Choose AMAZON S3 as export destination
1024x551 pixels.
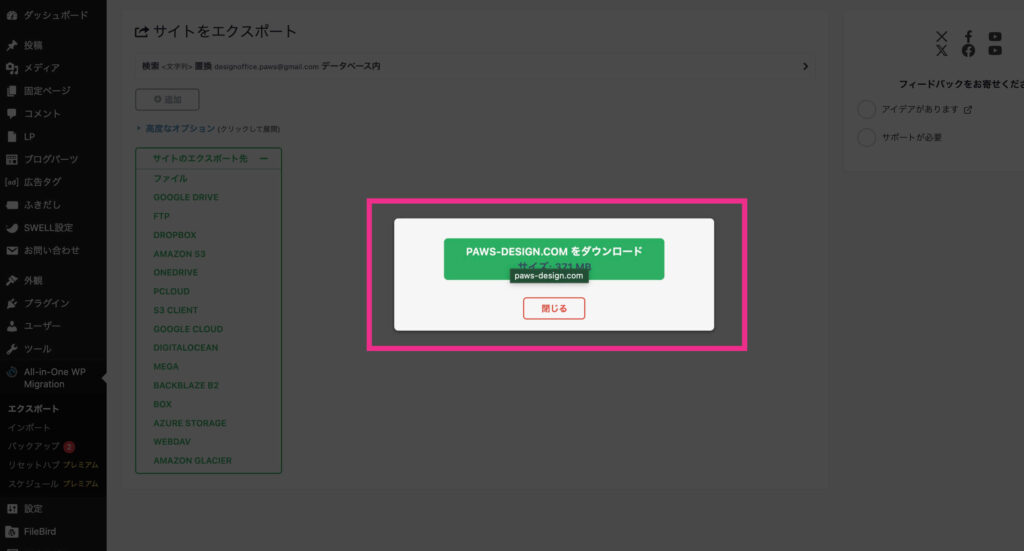click(179, 254)
